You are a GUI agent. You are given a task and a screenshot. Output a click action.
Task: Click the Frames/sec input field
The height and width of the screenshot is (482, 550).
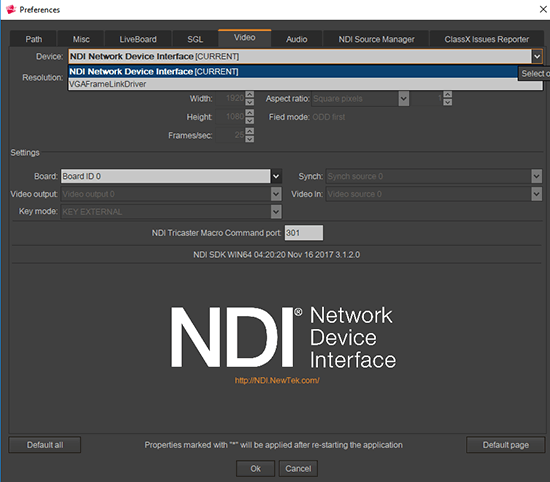coord(230,135)
